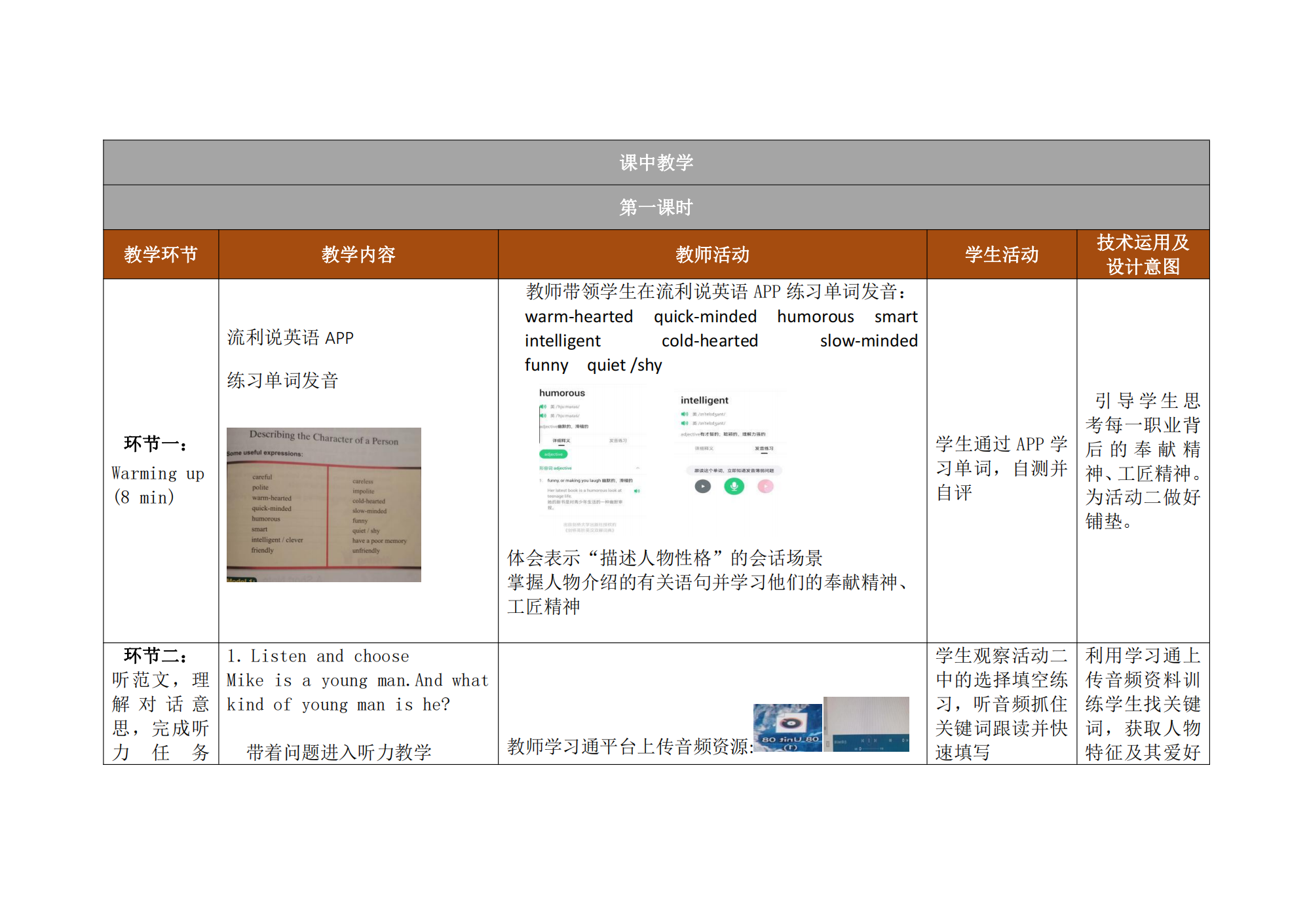Screen dimensions: 1307x924
Task: Click the text starting '学生观察活动二'
Action: [1002, 704]
